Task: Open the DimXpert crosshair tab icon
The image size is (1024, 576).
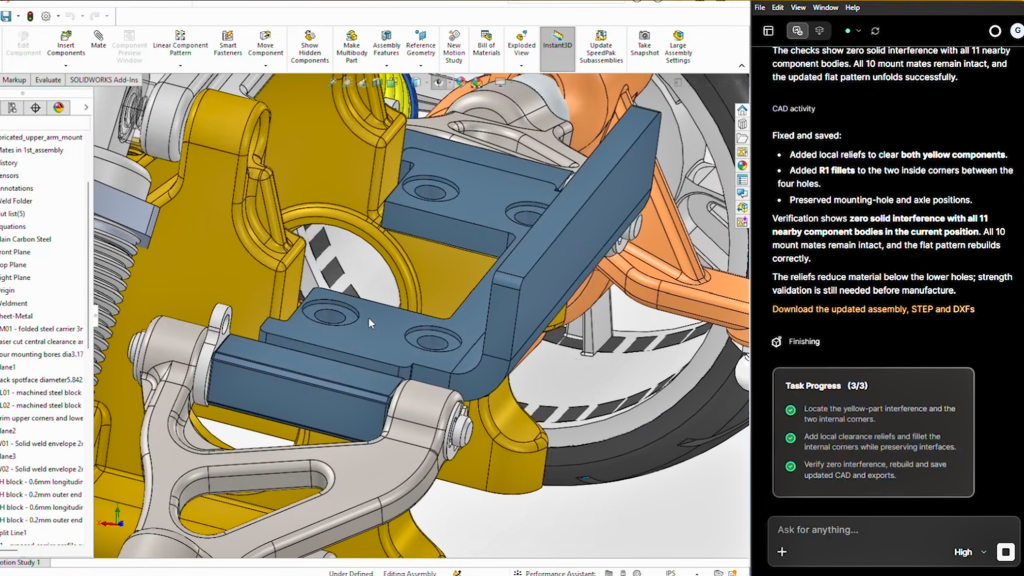Action: pos(35,108)
